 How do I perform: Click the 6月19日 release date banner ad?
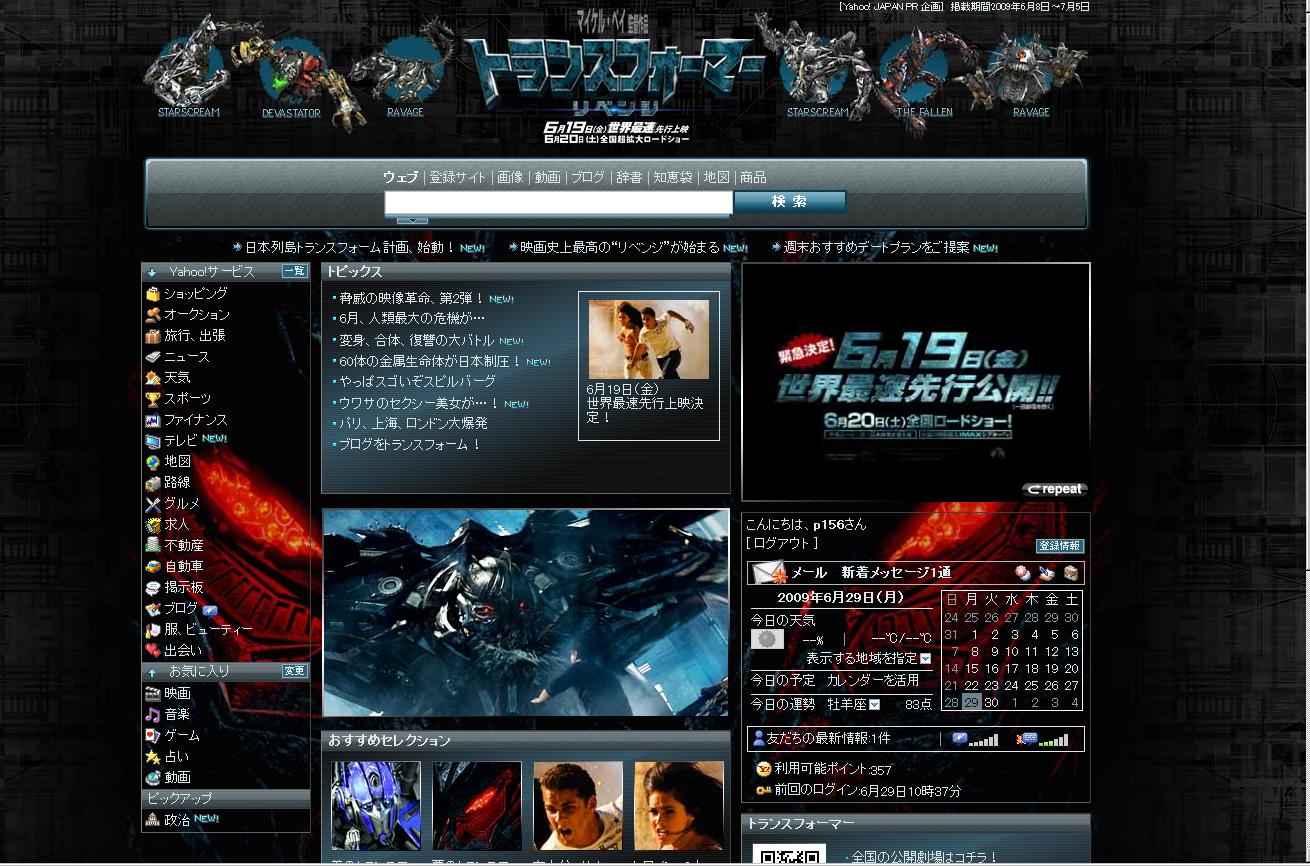(916, 382)
